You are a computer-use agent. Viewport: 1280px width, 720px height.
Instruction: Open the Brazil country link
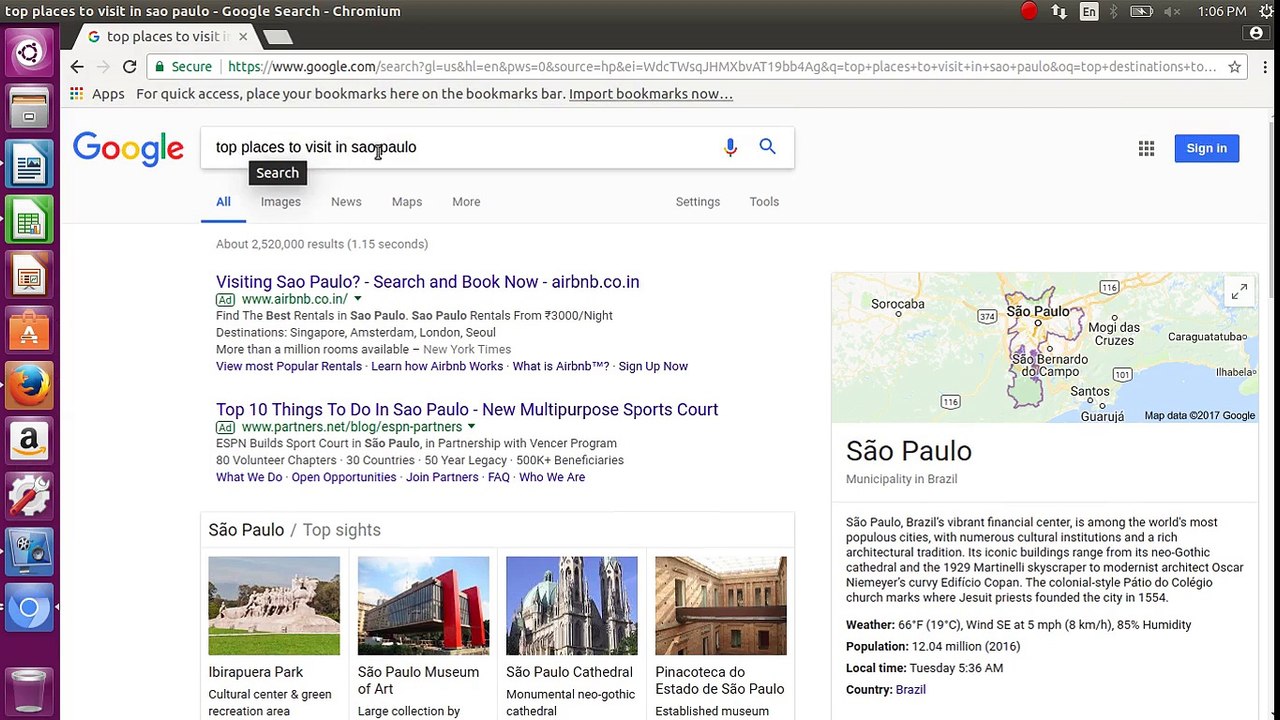(911, 690)
